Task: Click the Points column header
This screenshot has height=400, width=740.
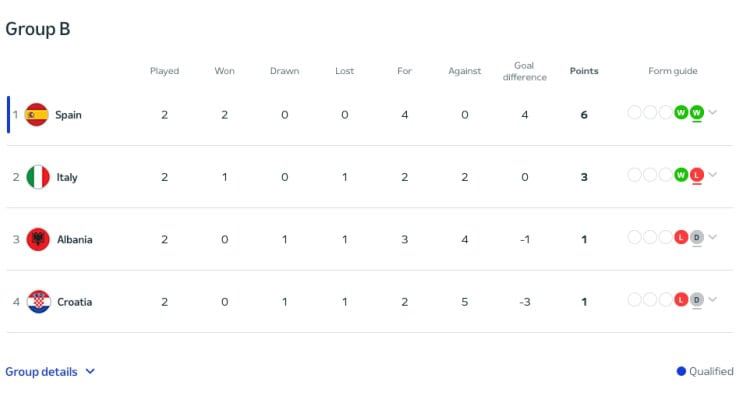Action: [x=584, y=71]
